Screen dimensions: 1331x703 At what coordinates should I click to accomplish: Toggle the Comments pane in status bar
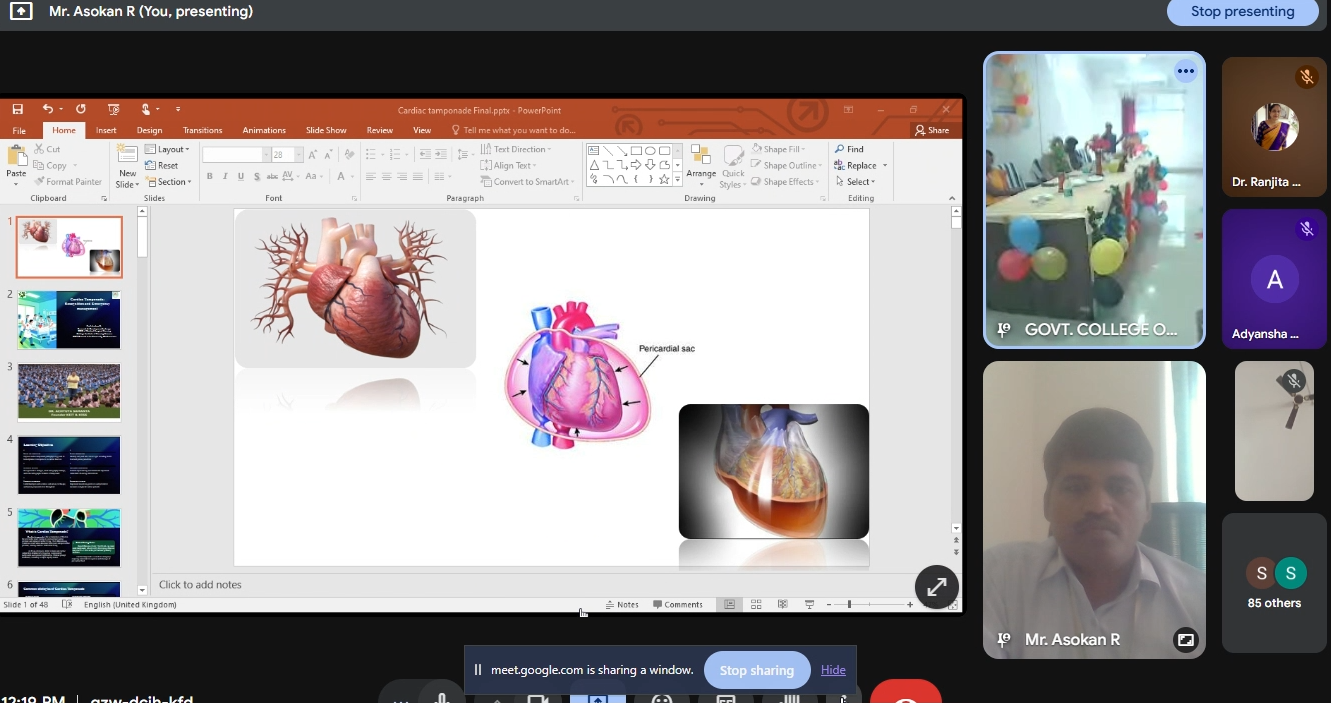(x=678, y=605)
